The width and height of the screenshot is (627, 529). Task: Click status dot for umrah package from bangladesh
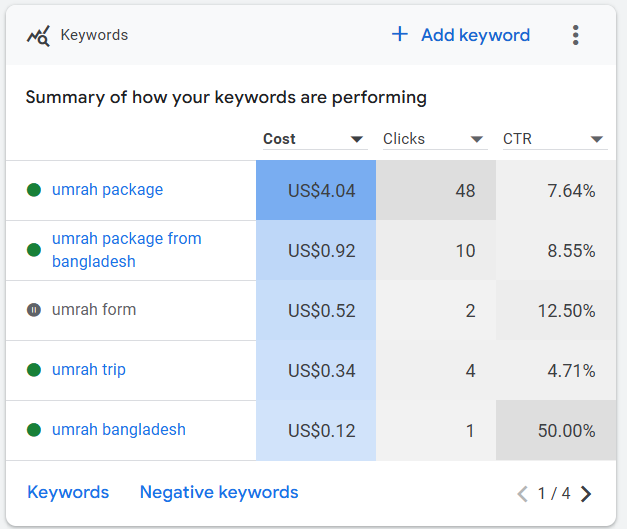tap(34, 250)
